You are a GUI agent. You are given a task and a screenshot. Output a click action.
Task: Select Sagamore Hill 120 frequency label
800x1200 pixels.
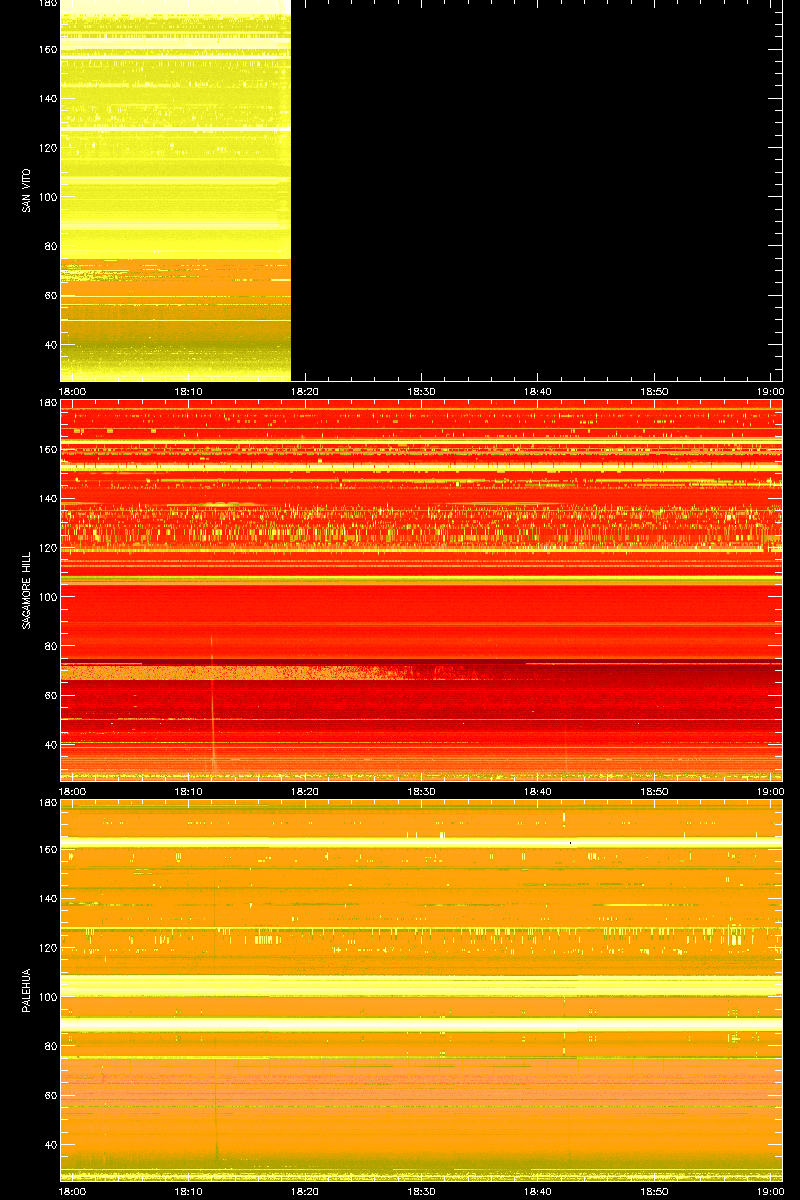point(47,547)
